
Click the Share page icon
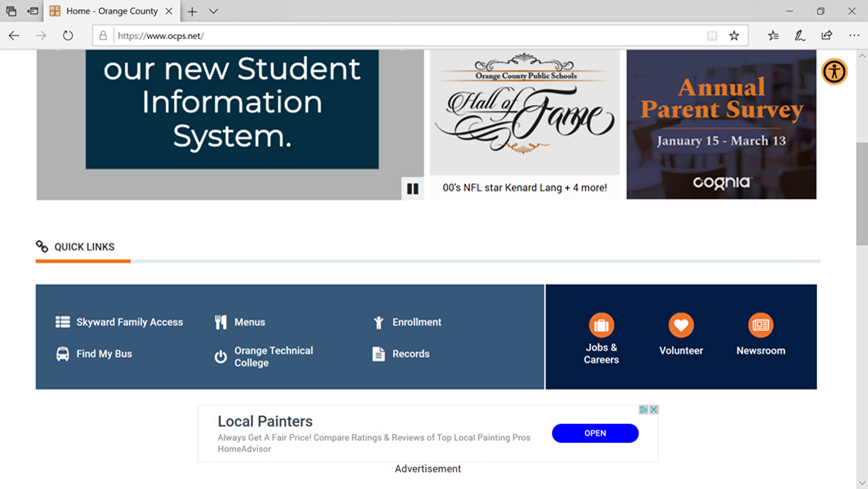click(826, 36)
